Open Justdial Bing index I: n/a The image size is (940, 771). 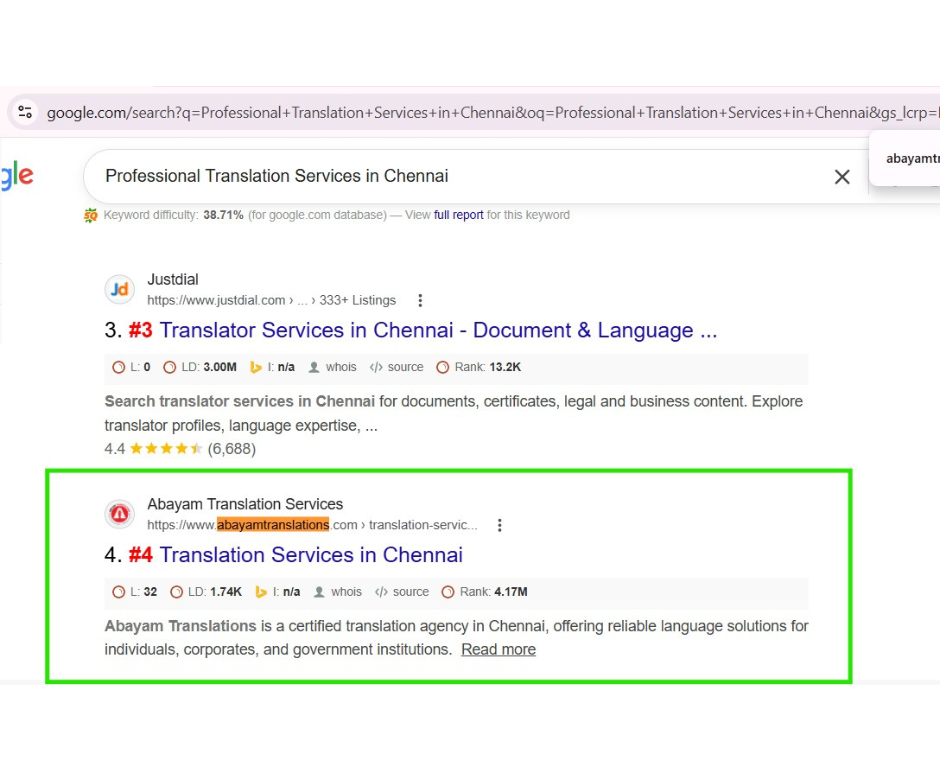coord(272,367)
